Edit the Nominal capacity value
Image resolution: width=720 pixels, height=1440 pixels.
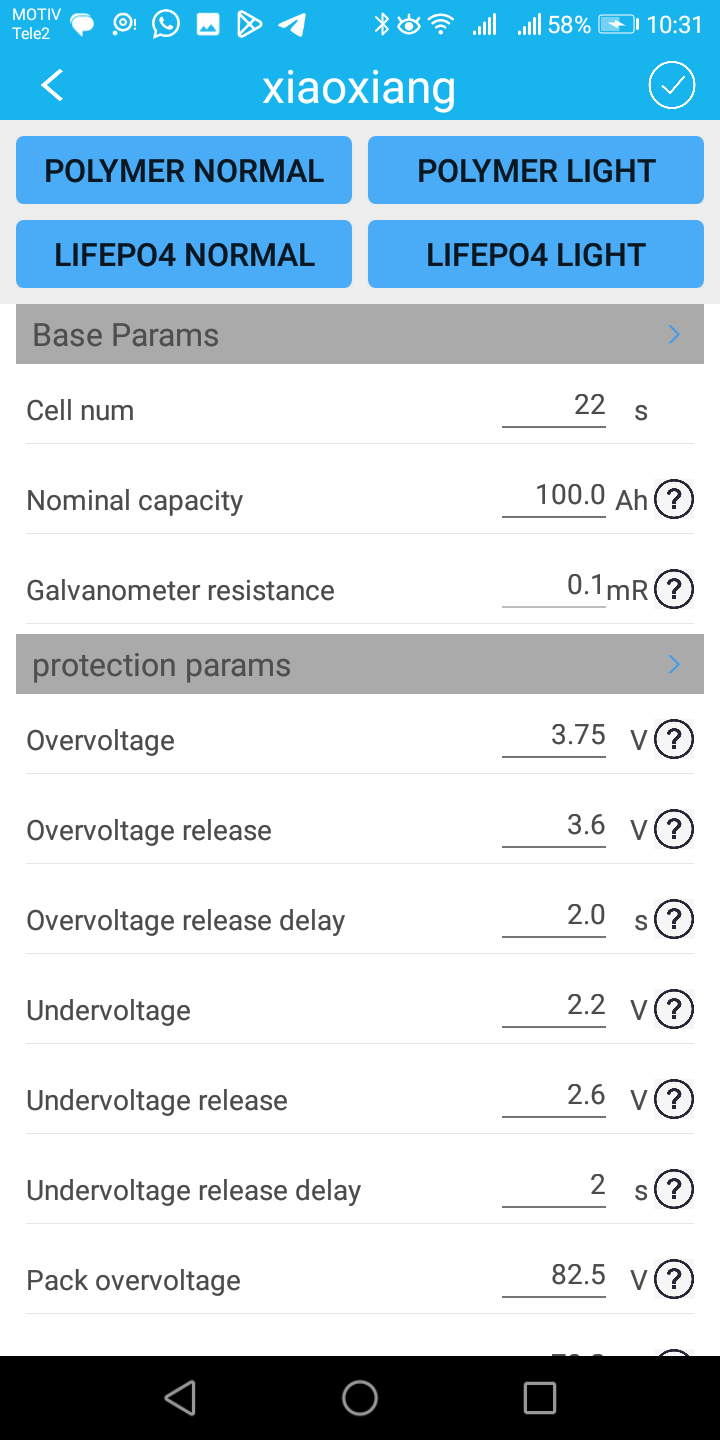(554, 497)
